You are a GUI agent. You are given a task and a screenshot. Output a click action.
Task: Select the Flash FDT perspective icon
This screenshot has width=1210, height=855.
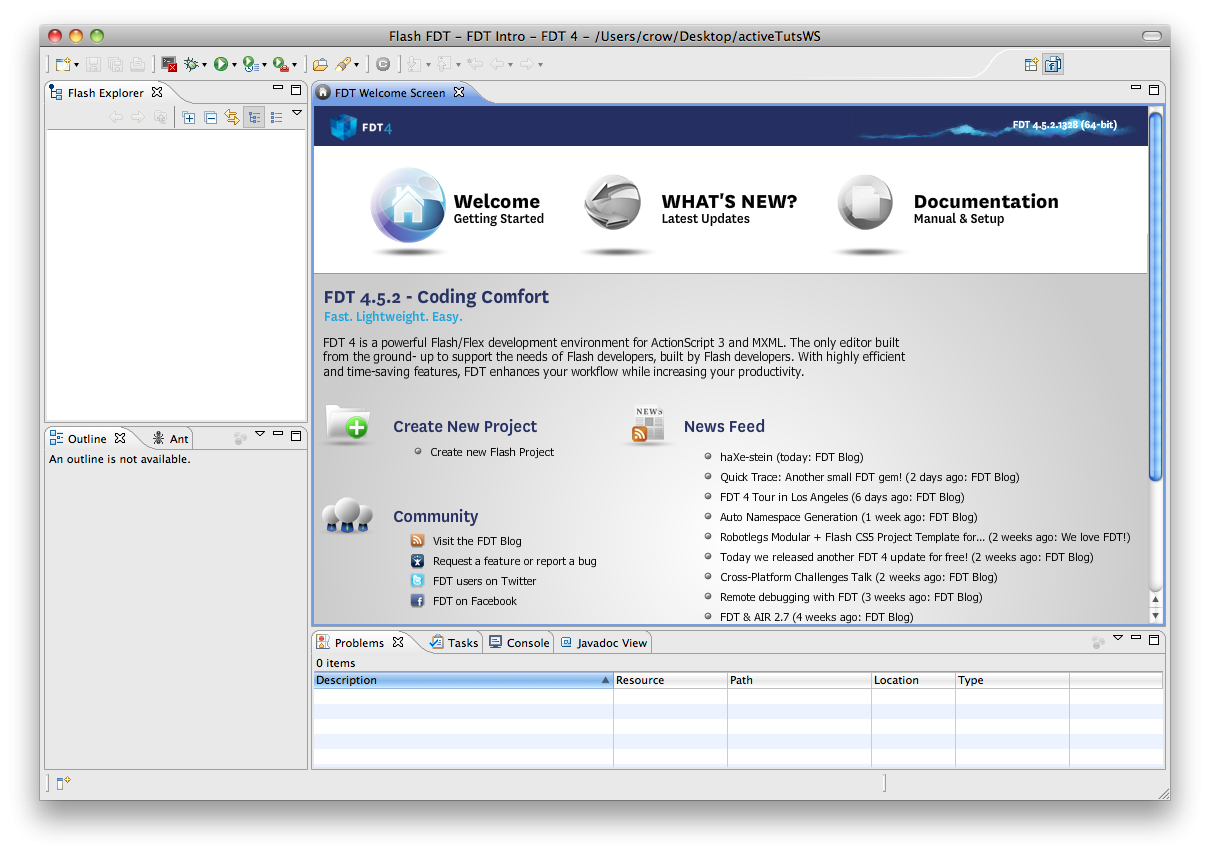point(1052,64)
